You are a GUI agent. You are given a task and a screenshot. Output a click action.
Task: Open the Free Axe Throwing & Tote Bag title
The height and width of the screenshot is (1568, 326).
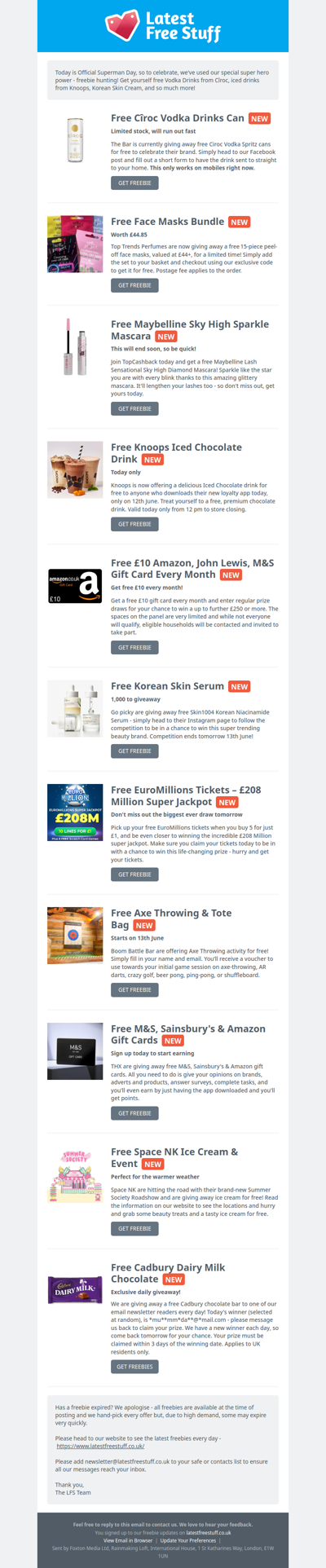(x=171, y=918)
